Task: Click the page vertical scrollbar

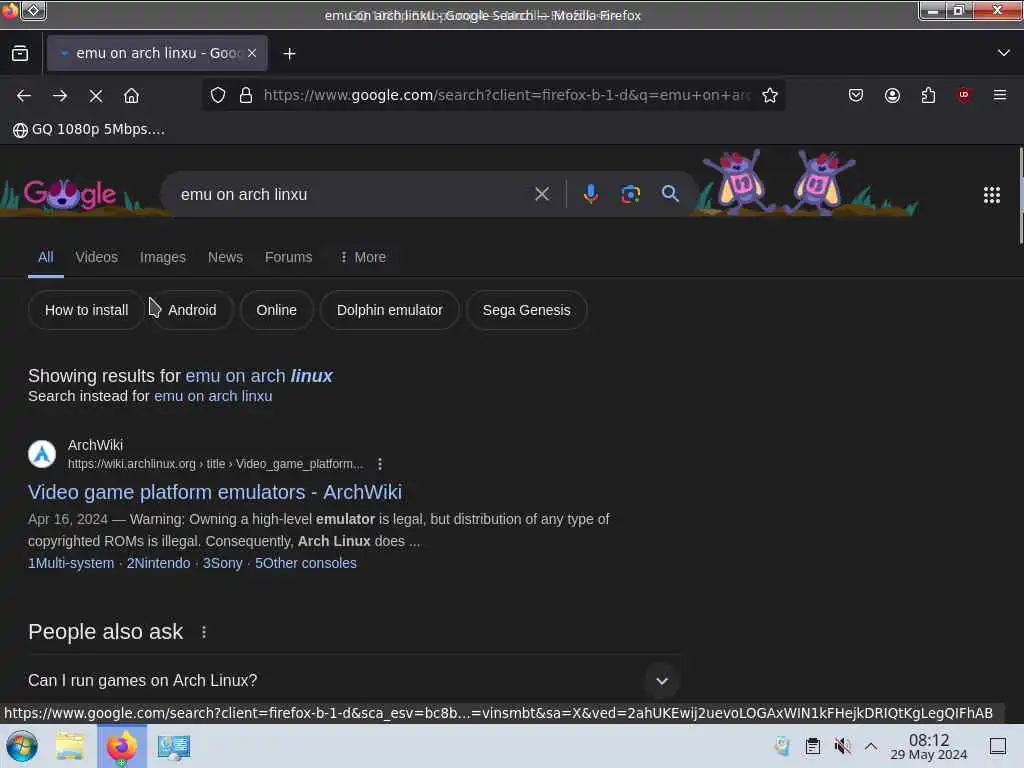Action: coord(1020,196)
